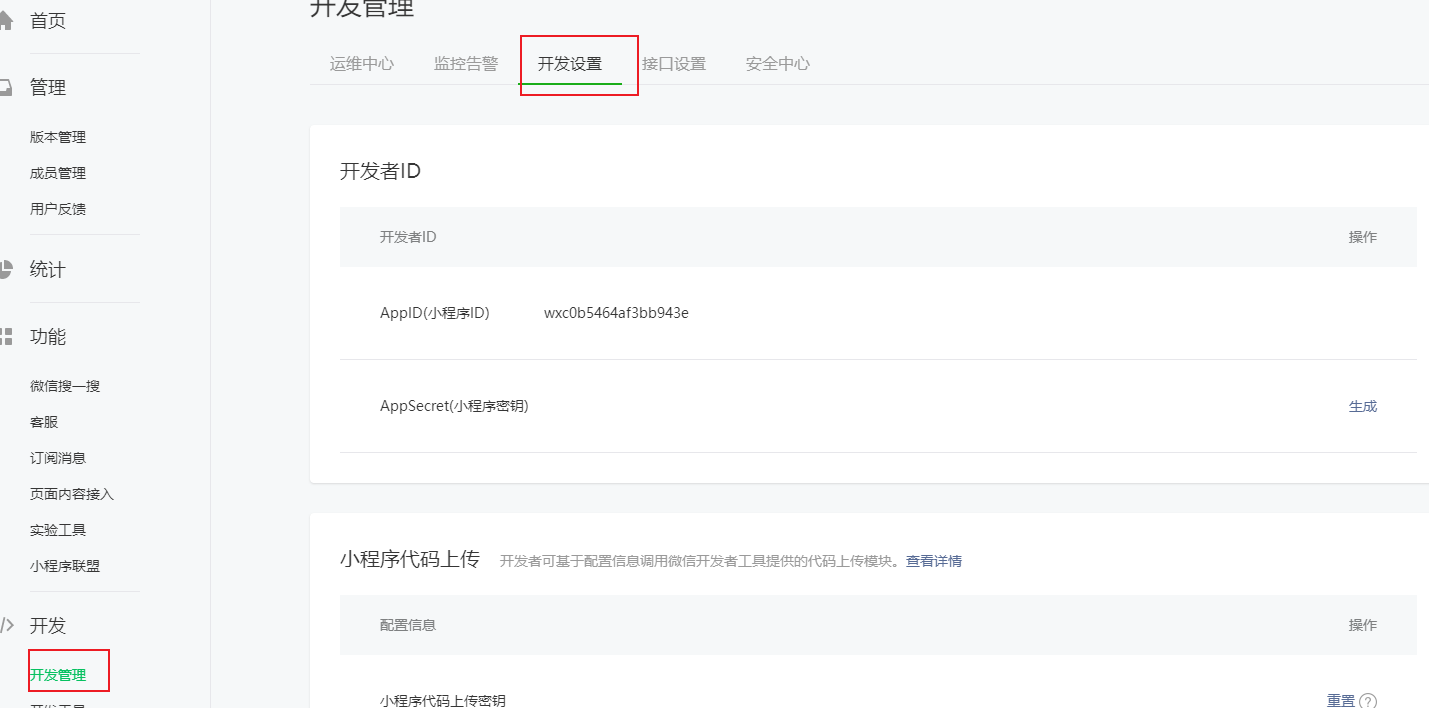Click the question mark help icon next to 重置
Screen dimensions: 1429x708
point(1369,701)
